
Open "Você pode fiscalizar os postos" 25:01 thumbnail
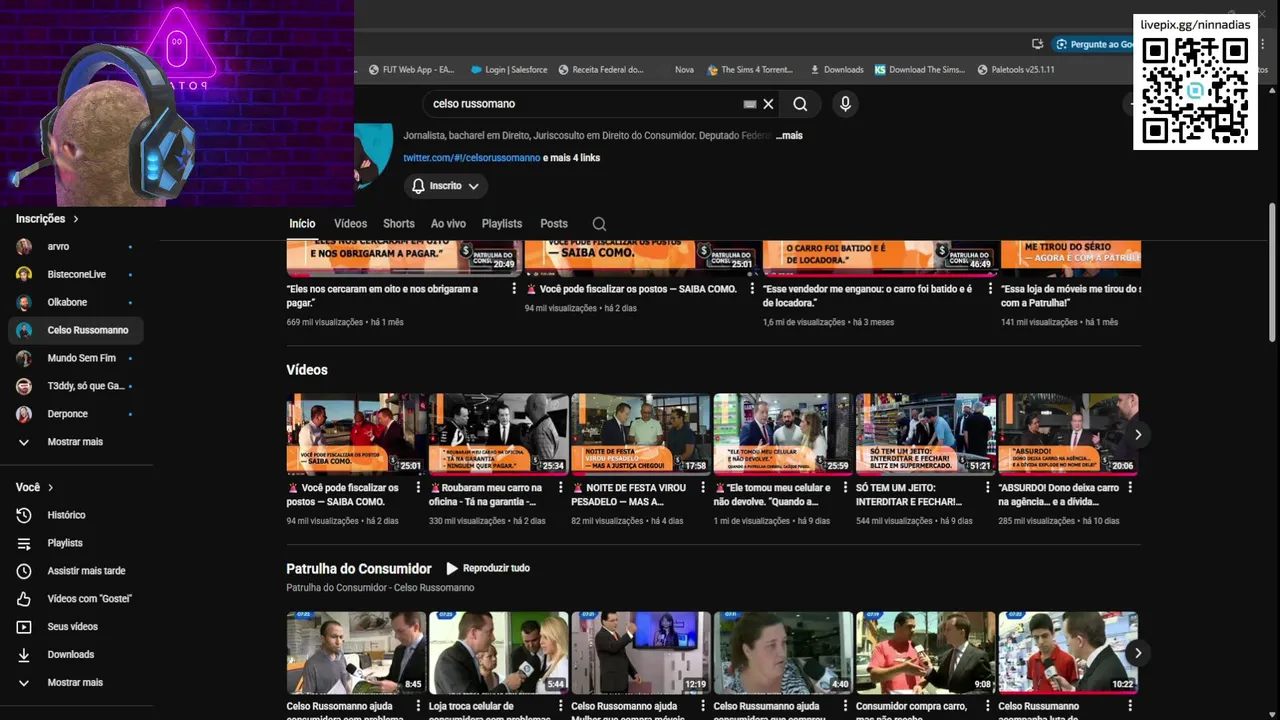(x=356, y=433)
